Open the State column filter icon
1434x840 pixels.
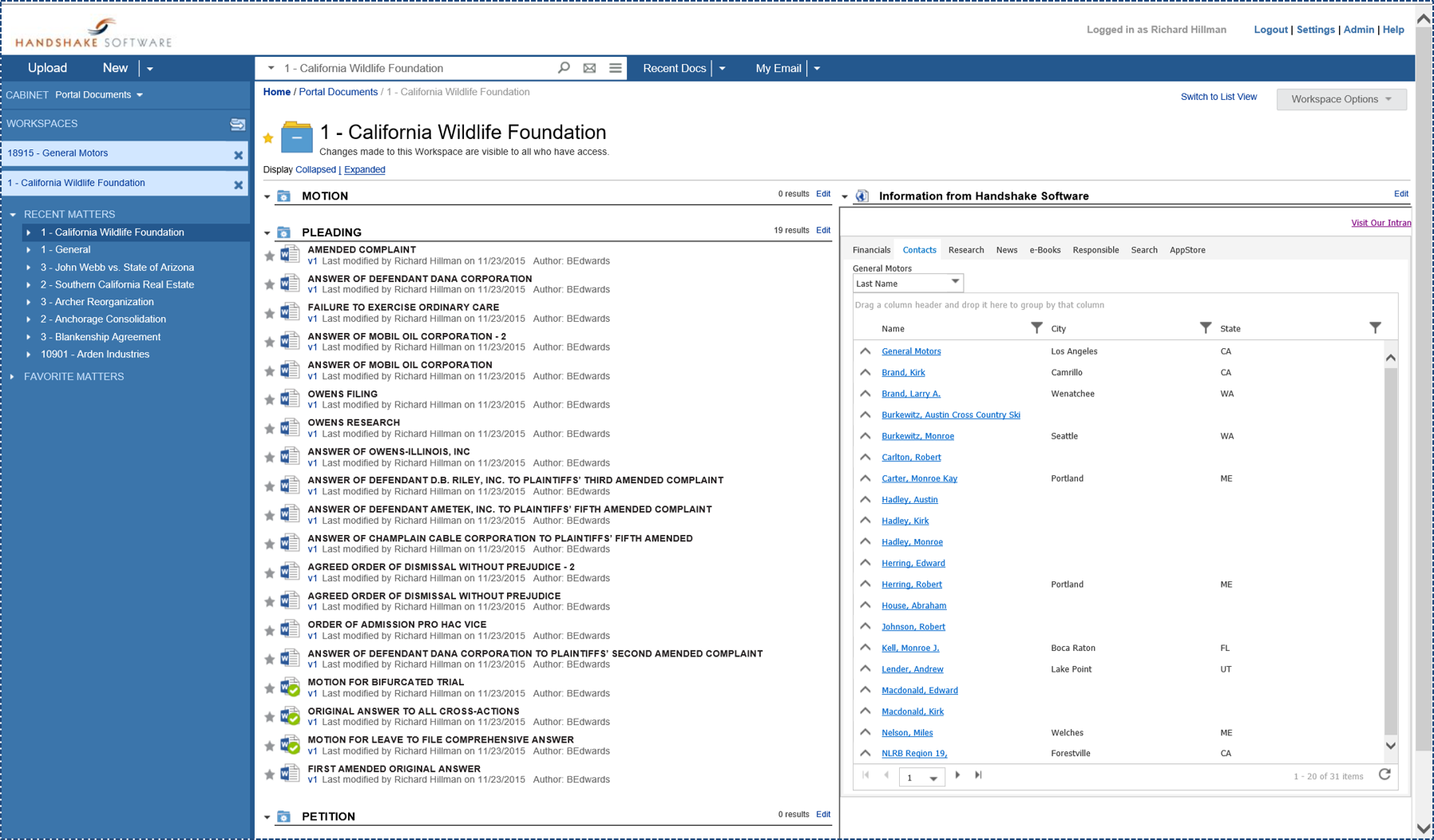pyautogui.click(x=1375, y=327)
